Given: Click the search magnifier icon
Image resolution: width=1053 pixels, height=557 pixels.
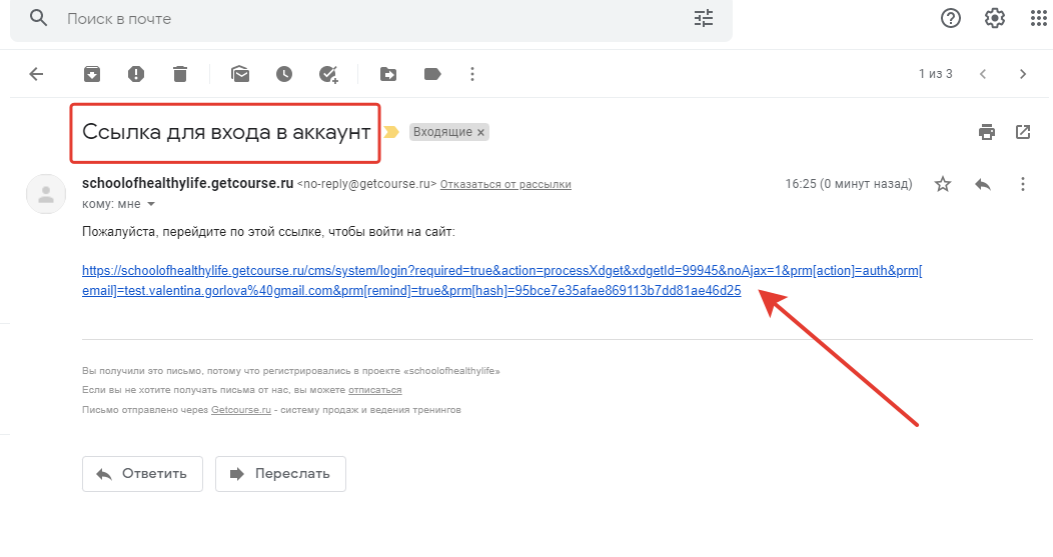Looking at the screenshot, I should point(39,18).
